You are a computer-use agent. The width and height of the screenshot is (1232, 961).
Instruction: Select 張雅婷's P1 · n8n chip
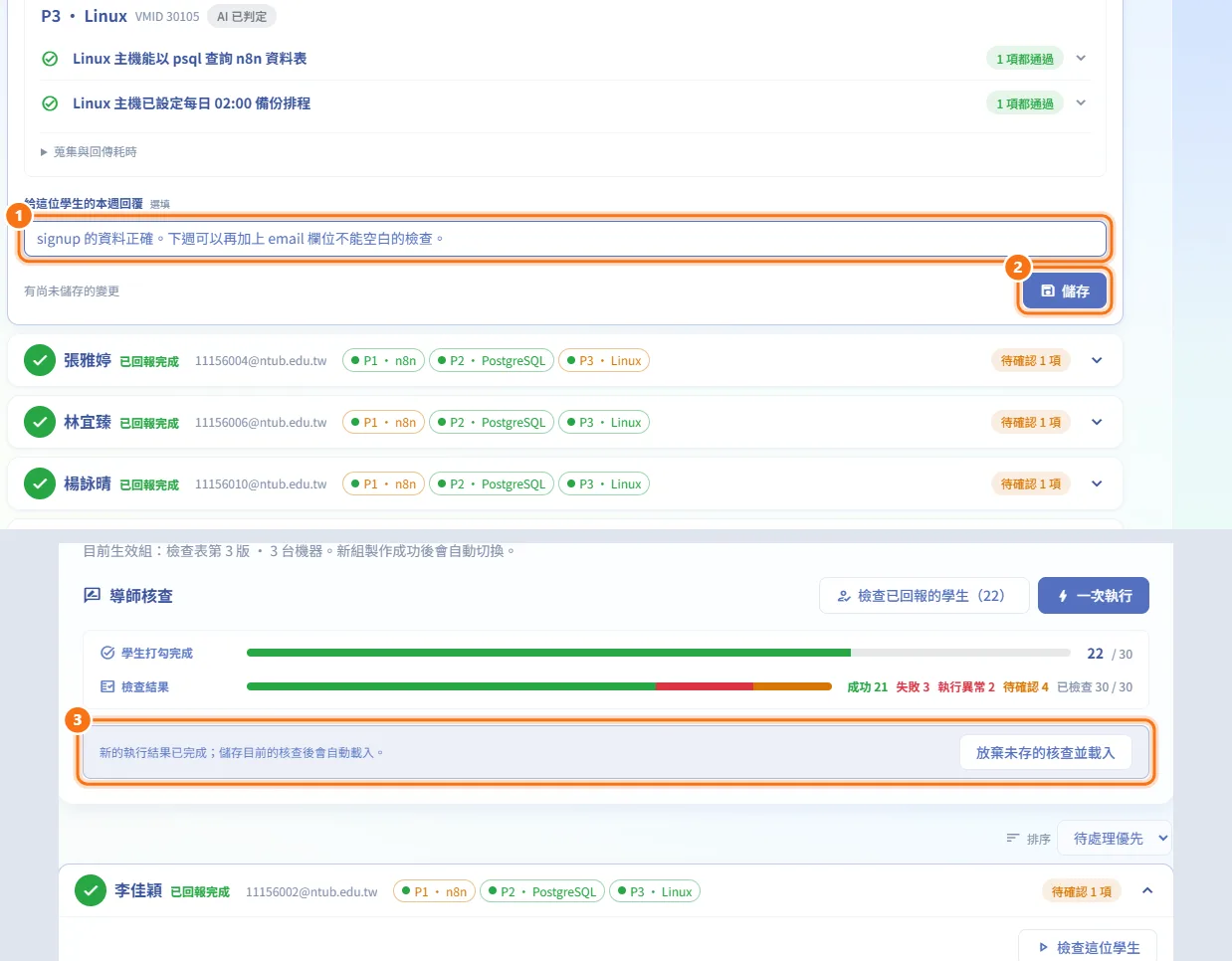coord(383,360)
